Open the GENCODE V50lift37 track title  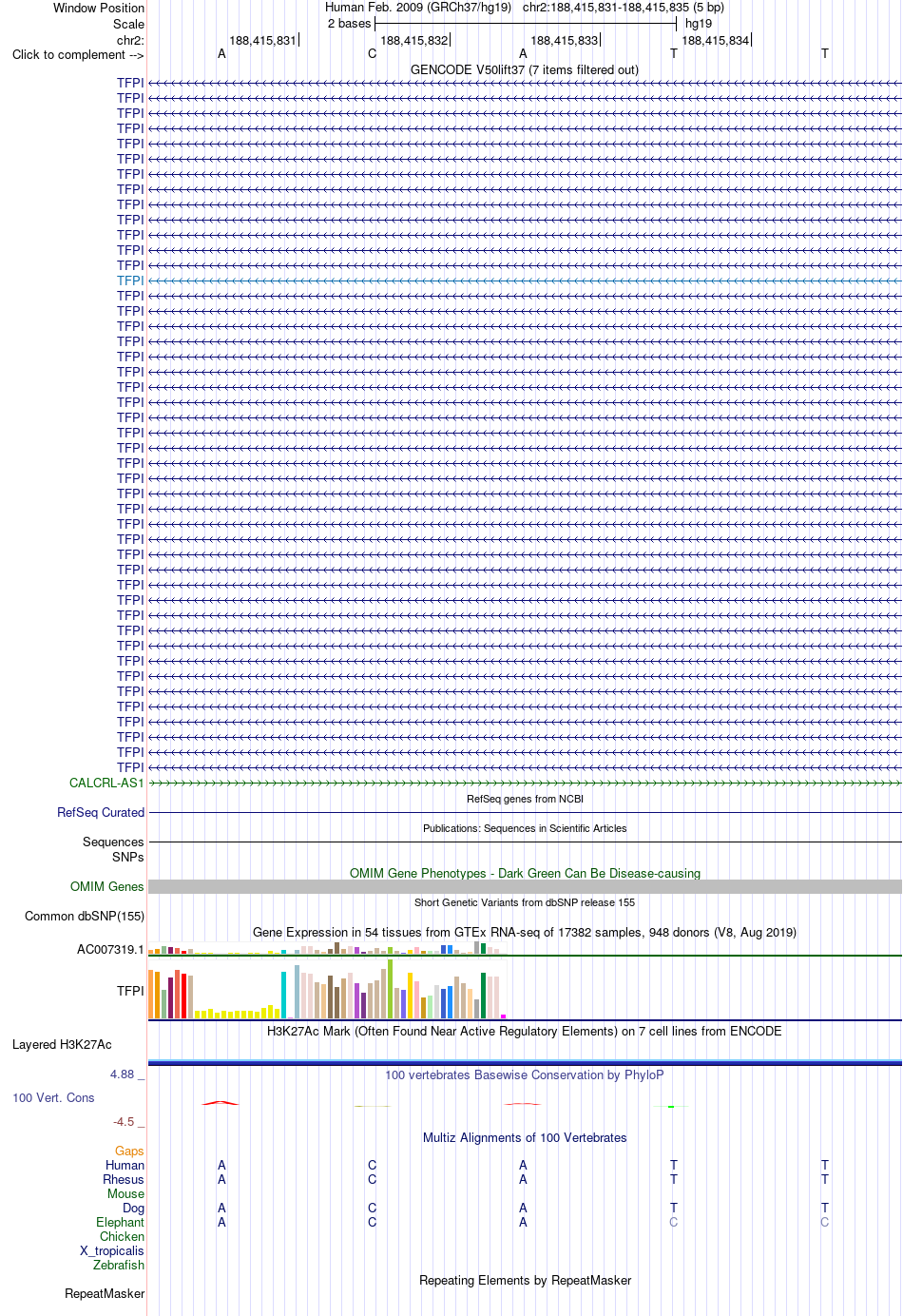pyautogui.click(x=525, y=69)
